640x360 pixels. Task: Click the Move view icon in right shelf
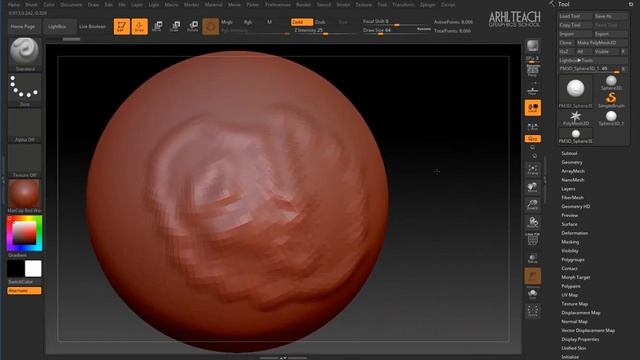533,187
